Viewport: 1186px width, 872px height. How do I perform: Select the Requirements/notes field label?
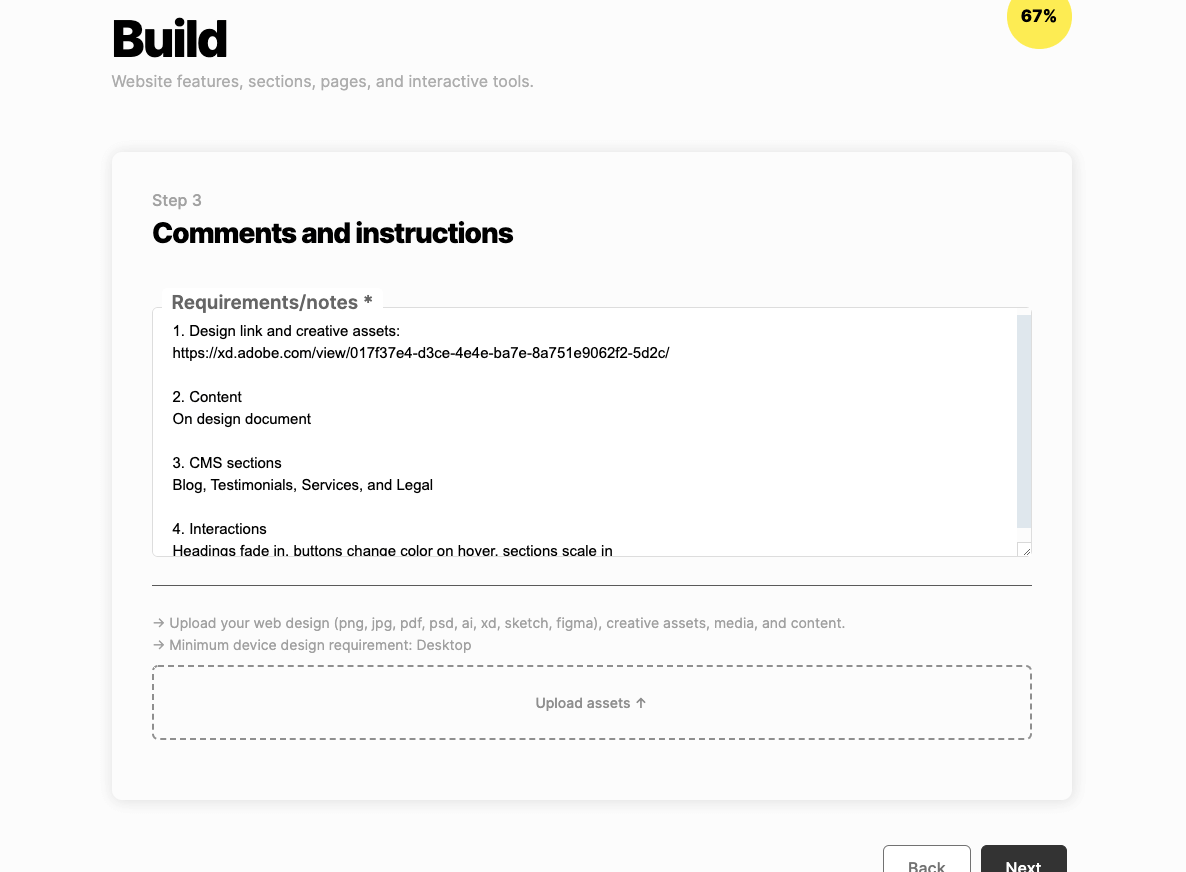click(272, 302)
